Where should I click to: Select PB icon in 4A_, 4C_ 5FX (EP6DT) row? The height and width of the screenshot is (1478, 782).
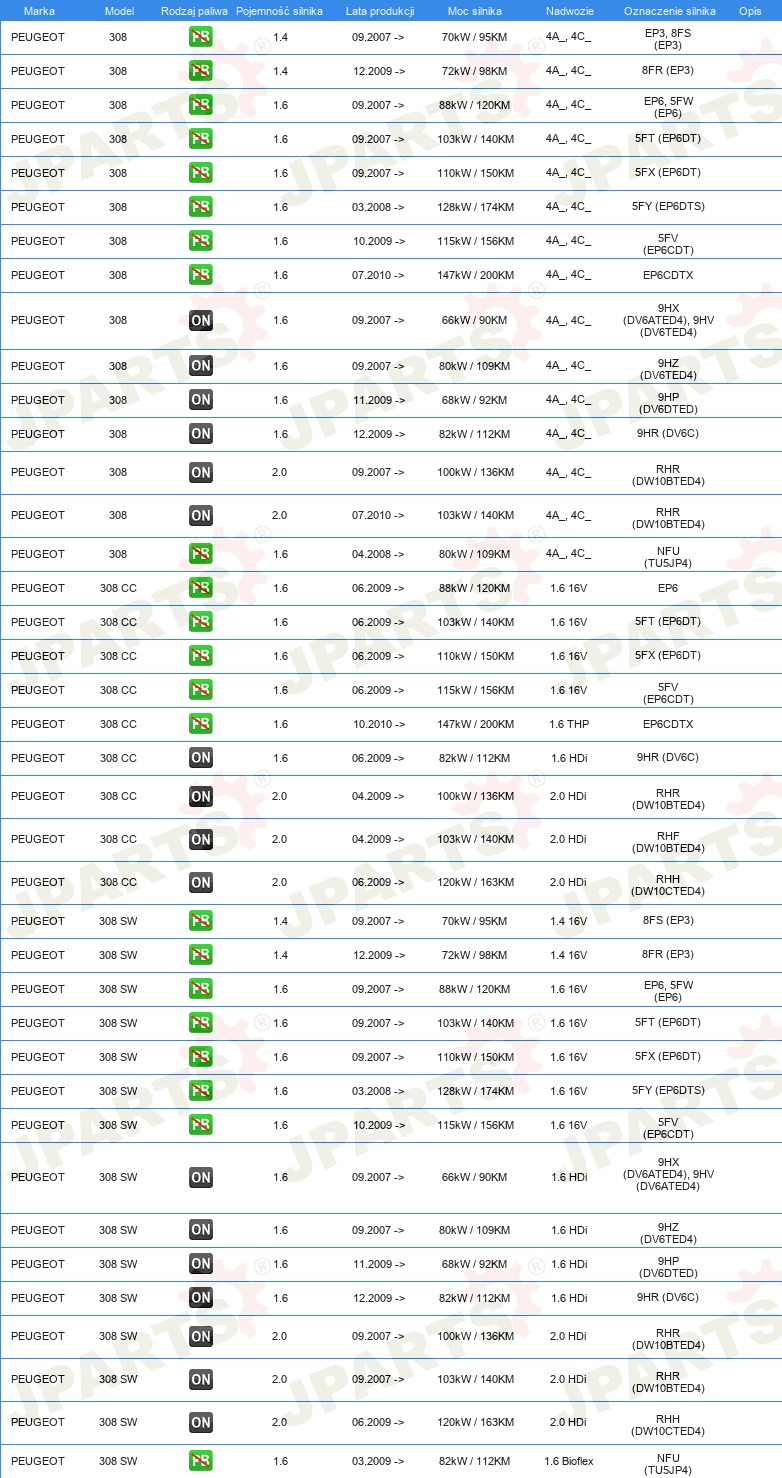coord(200,173)
